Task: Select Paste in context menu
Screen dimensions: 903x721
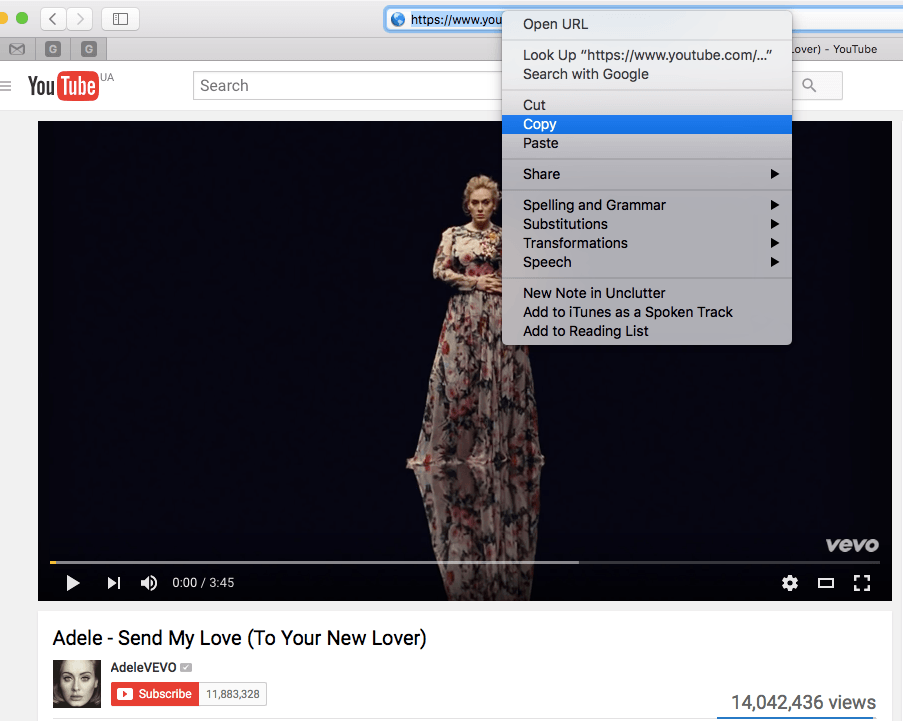Action: pos(647,143)
